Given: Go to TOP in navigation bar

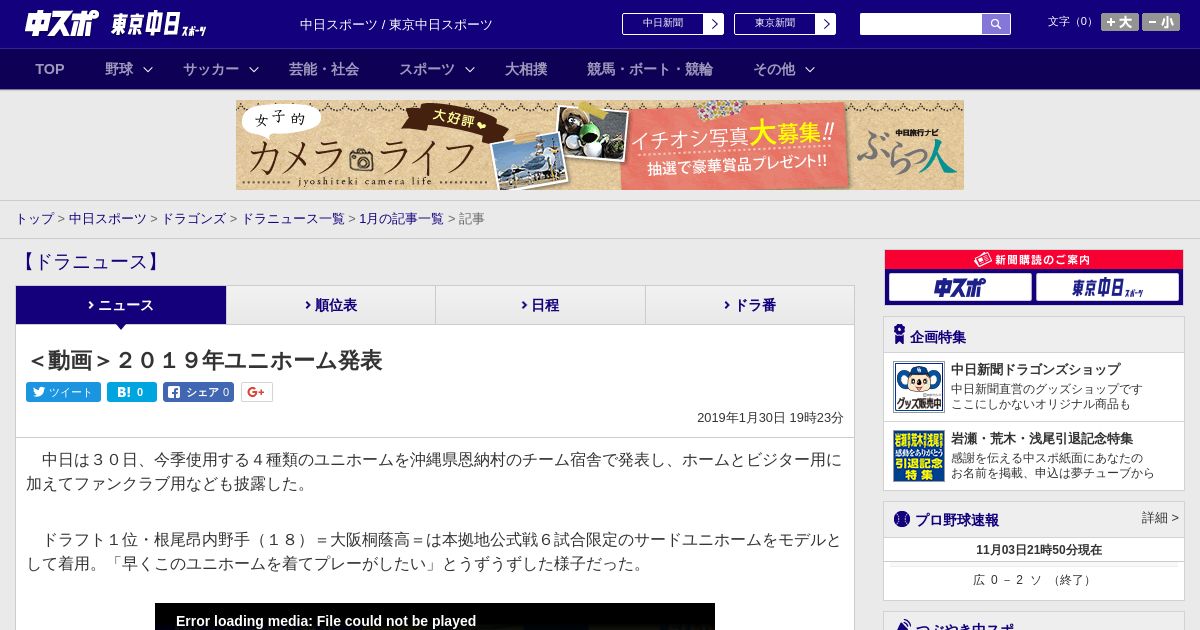Looking at the screenshot, I should tap(50, 69).
